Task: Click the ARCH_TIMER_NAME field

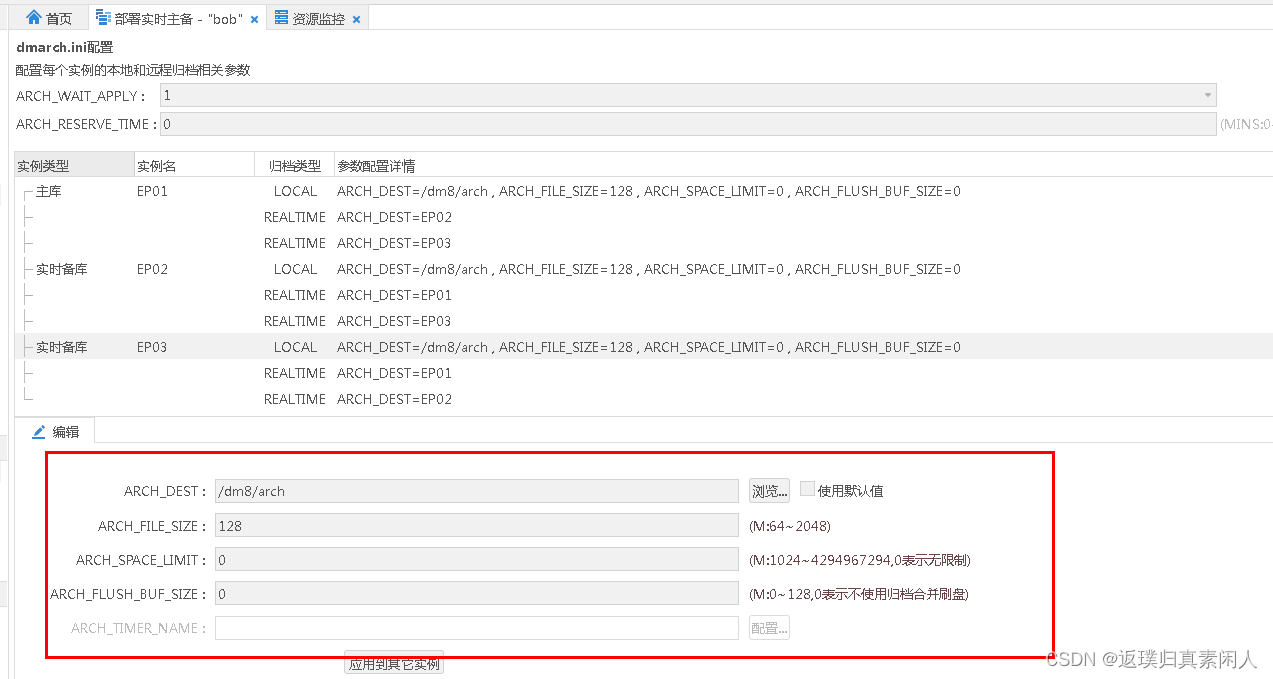Action: tap(477, 628)
